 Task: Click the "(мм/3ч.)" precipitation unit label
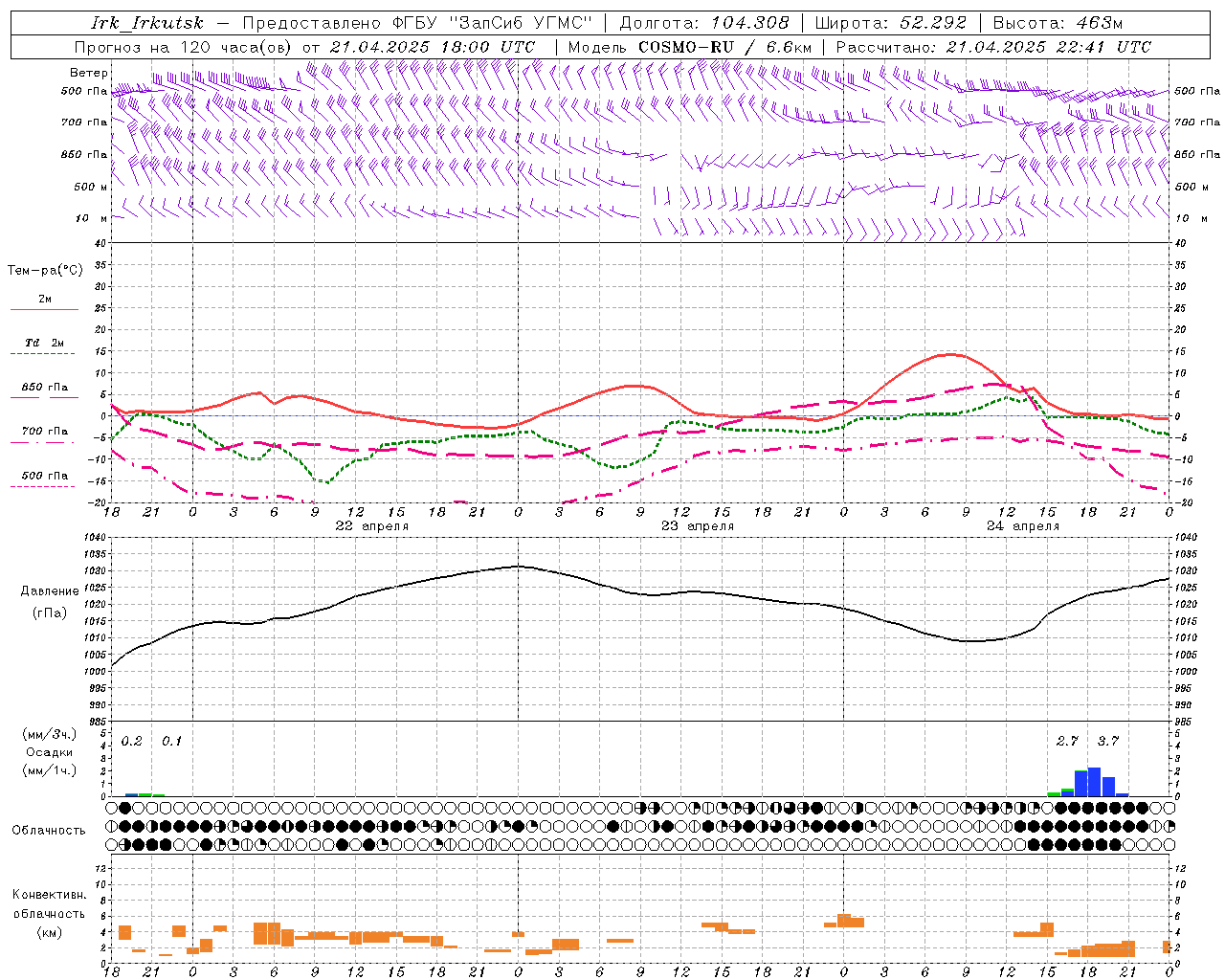pyautogui.click(x=49, y=735)
